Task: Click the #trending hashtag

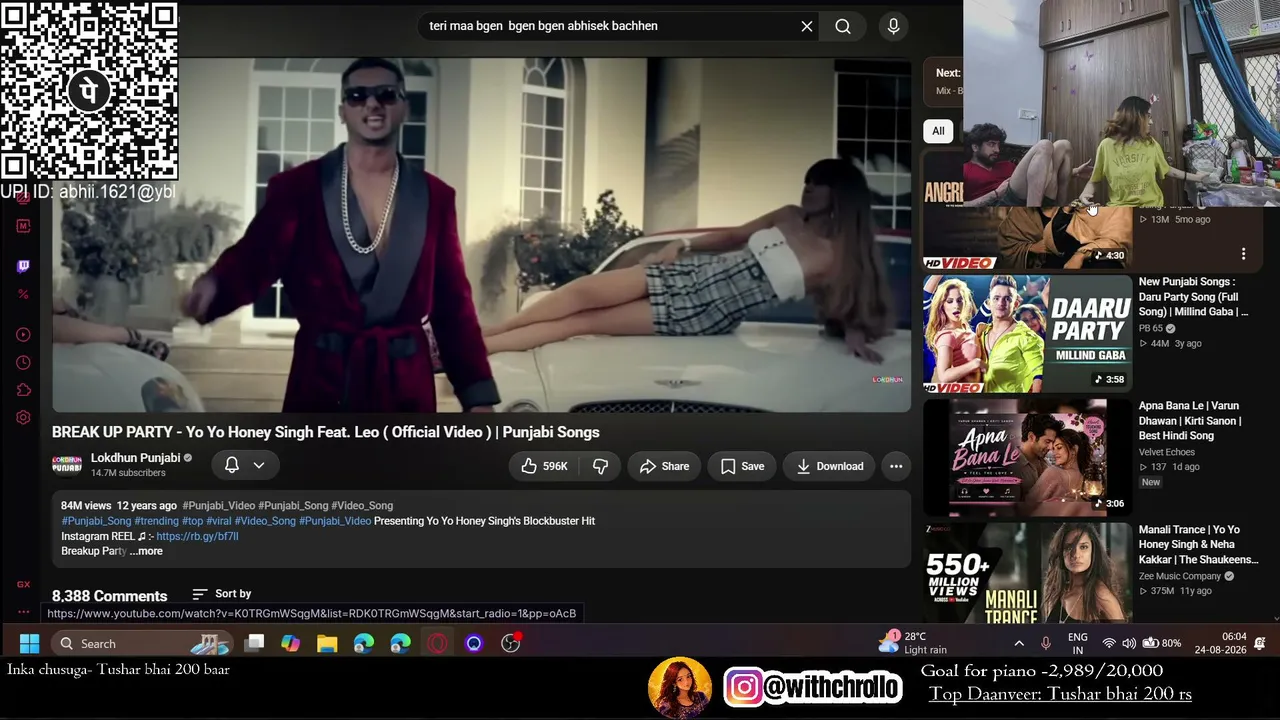Action: [156, 521]
